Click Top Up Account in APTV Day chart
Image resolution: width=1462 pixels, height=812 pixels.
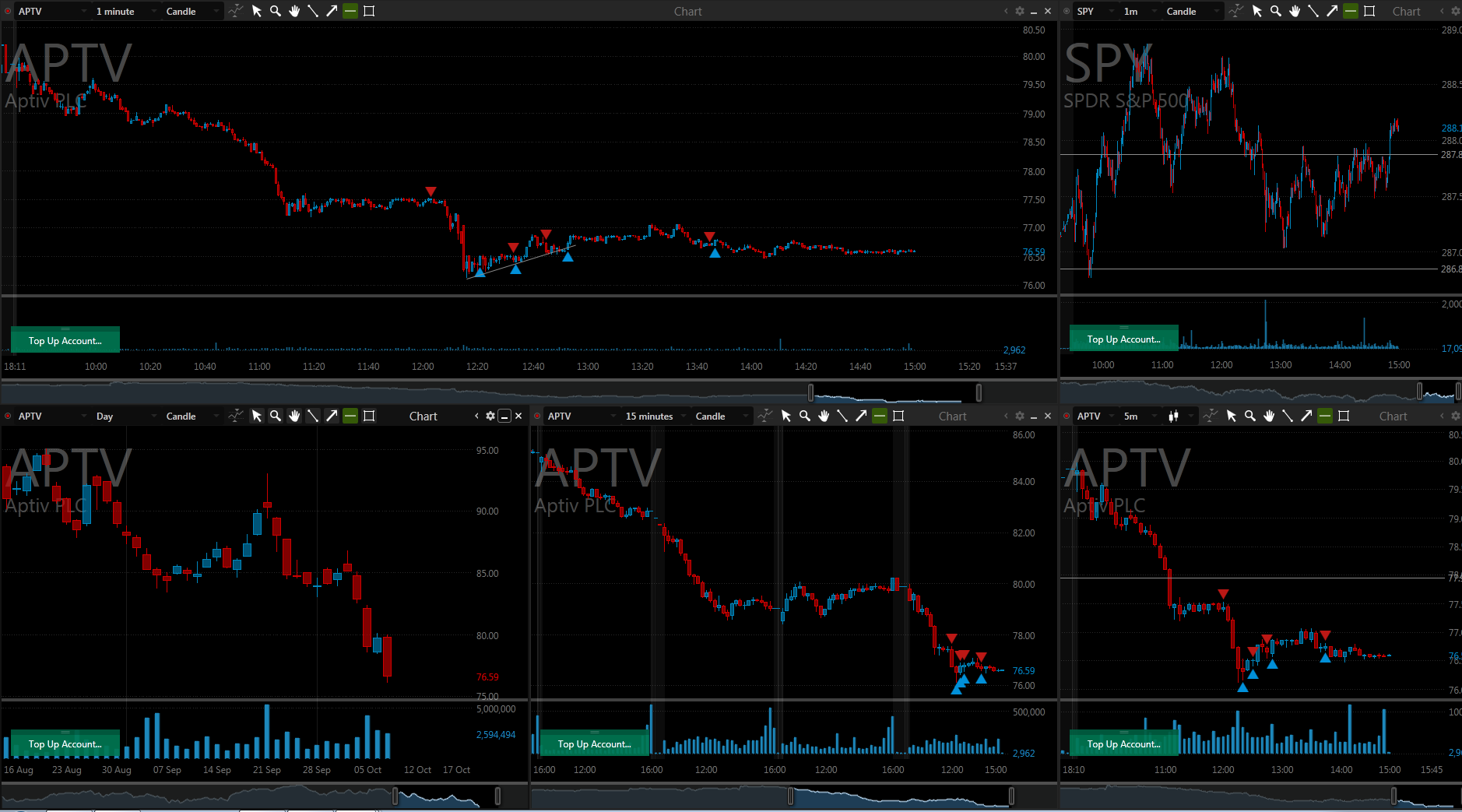[x=65, y=743]
